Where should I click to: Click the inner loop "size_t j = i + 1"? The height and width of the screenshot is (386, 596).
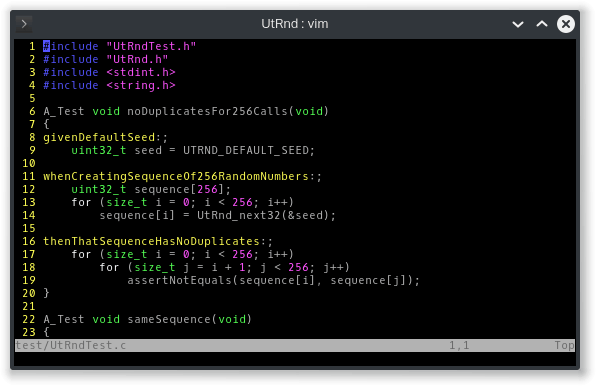point(190,267)
